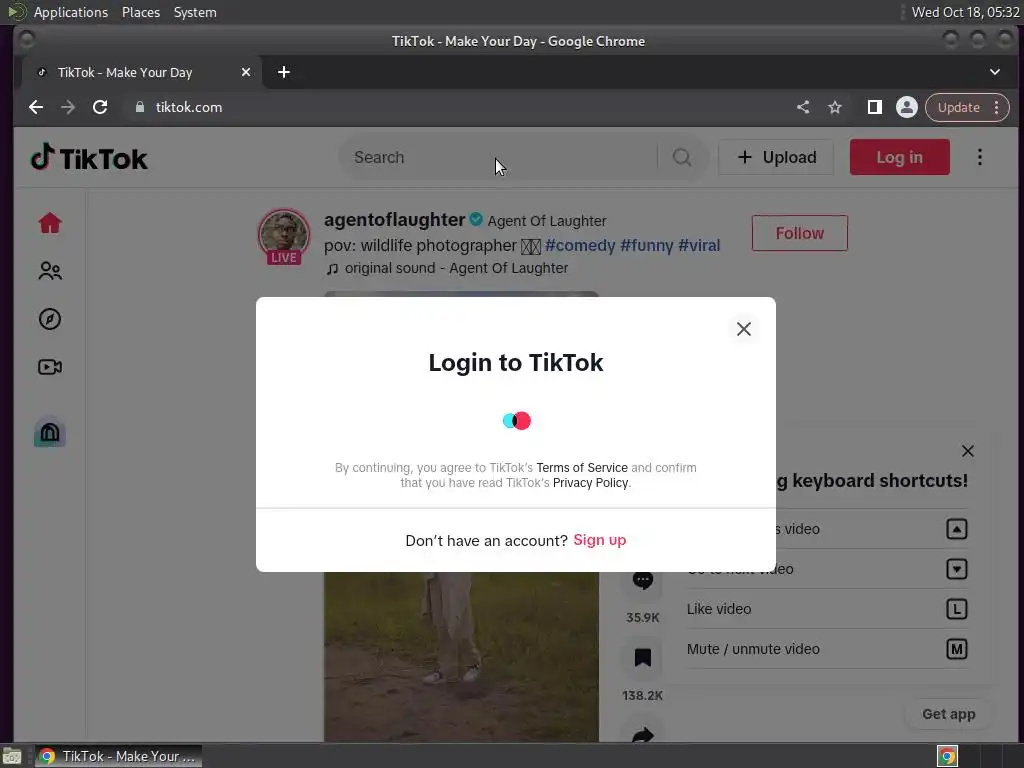
Task: Click the Like video text
Action: pos(719,609)
